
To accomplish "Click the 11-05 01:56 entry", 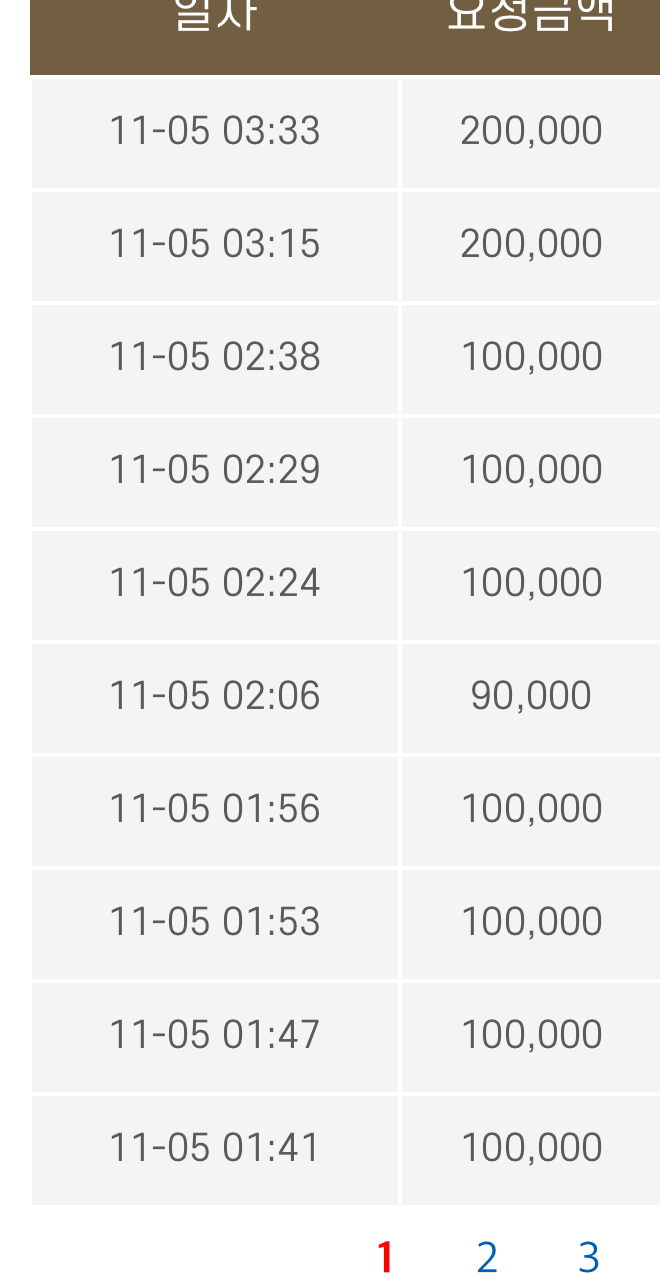I will pyautogui.click(x=215, y=809).
